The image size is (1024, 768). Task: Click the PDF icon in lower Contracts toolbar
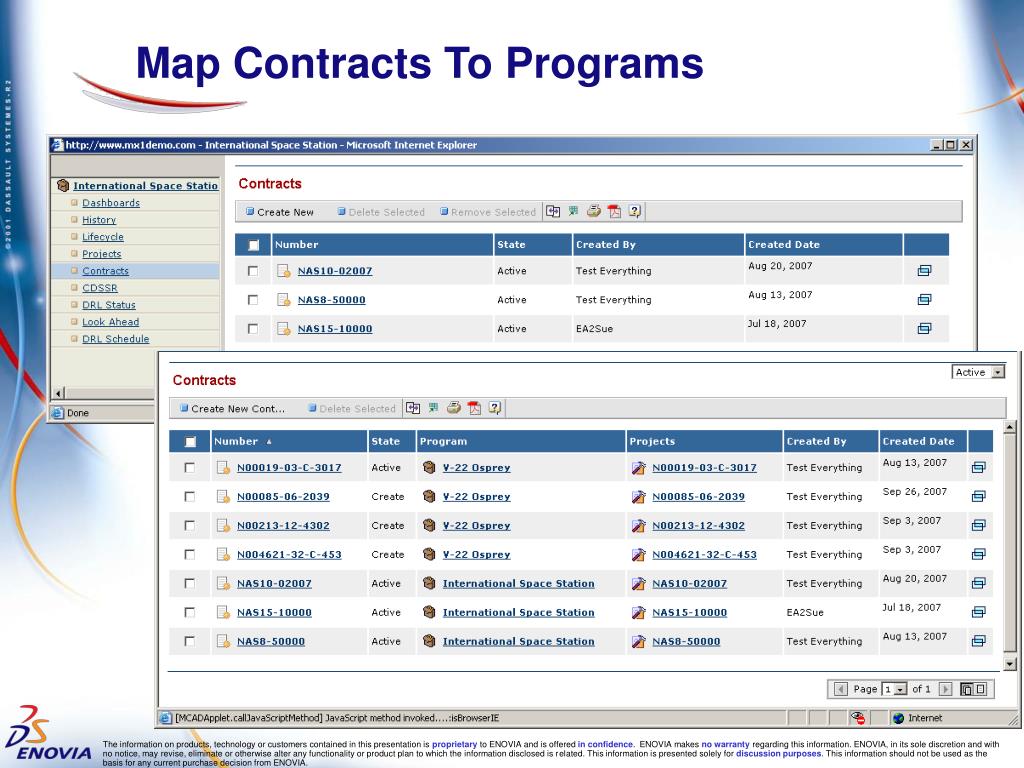[475, 408]
